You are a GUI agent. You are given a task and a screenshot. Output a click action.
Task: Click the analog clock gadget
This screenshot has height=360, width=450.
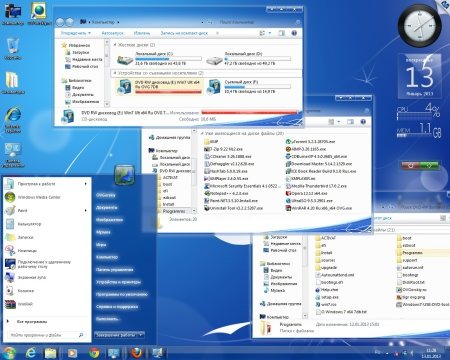click(x=420, y=25)
